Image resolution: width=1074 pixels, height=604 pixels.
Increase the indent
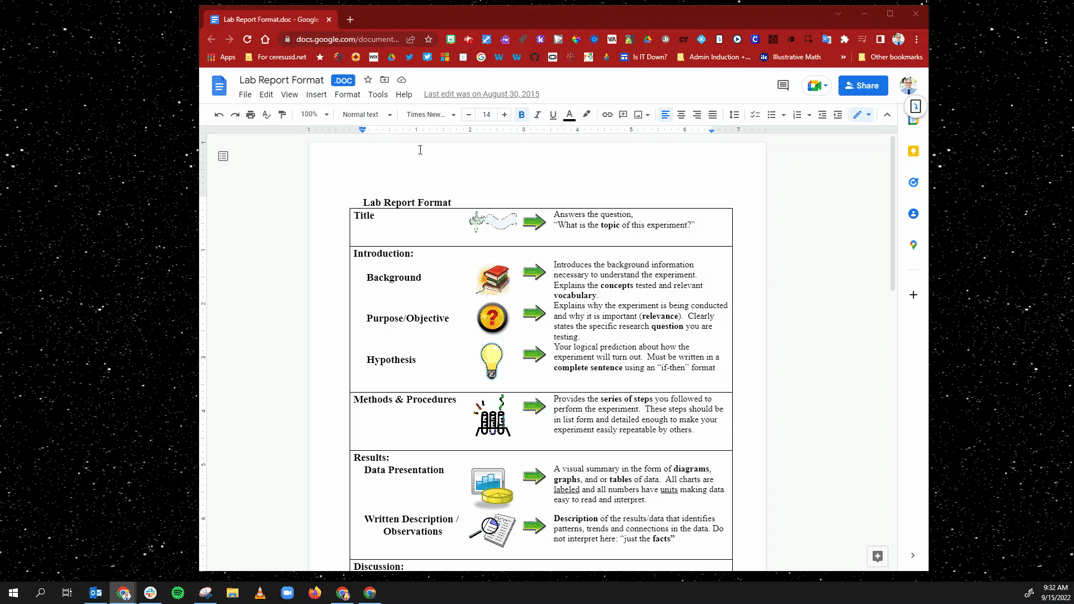(x=838, y=114)
